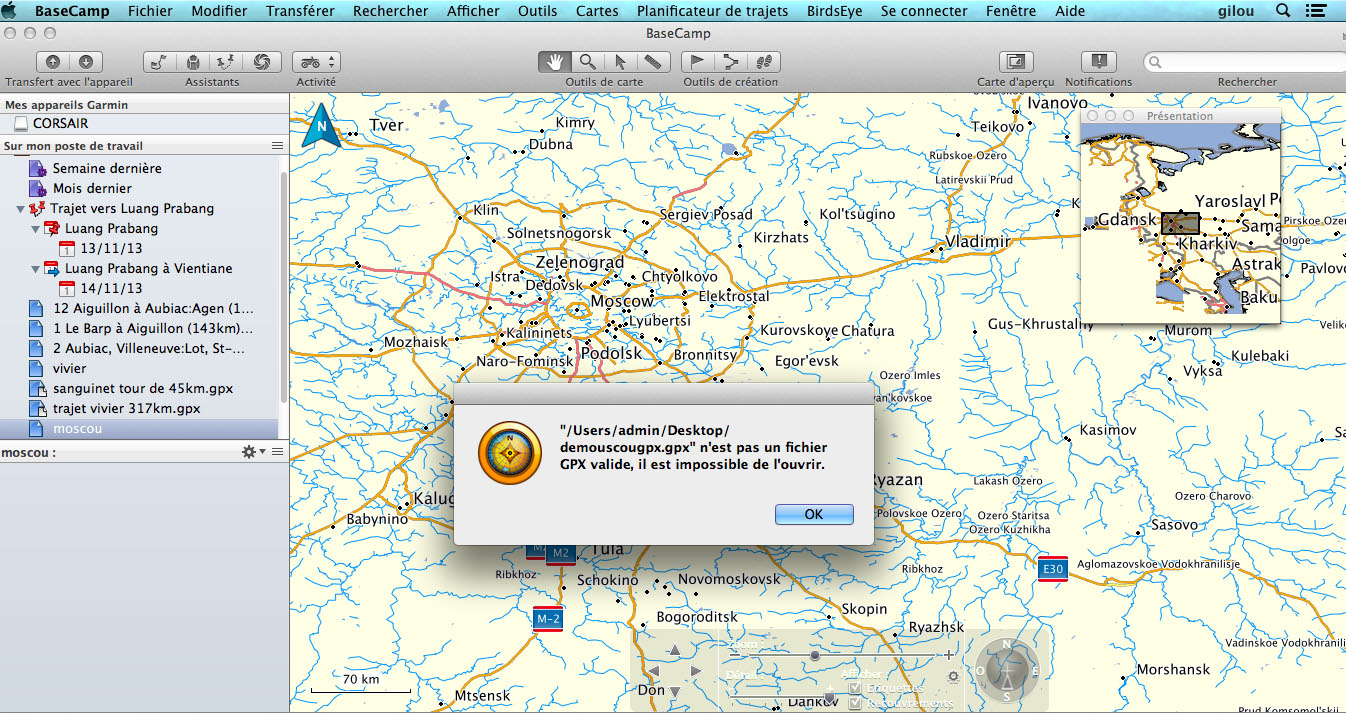Screen dimensions: 1346x713
Task: Choose the flag waypoint creation tool
Action: click(x=698, y=62)
